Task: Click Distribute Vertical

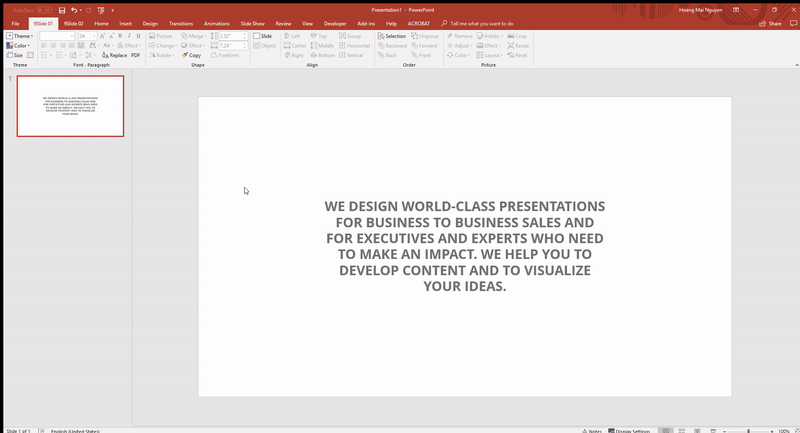Action: (x=351, y=55)
